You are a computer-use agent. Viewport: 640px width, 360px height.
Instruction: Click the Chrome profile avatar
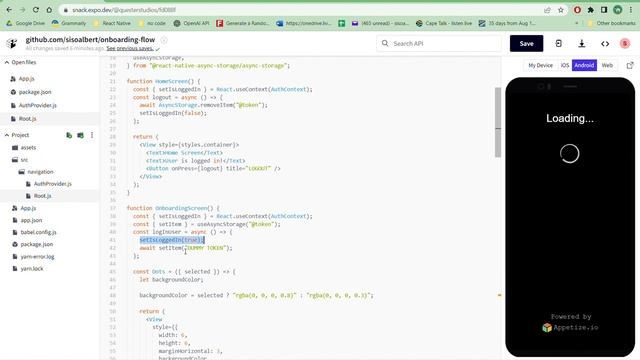[618, 10]
